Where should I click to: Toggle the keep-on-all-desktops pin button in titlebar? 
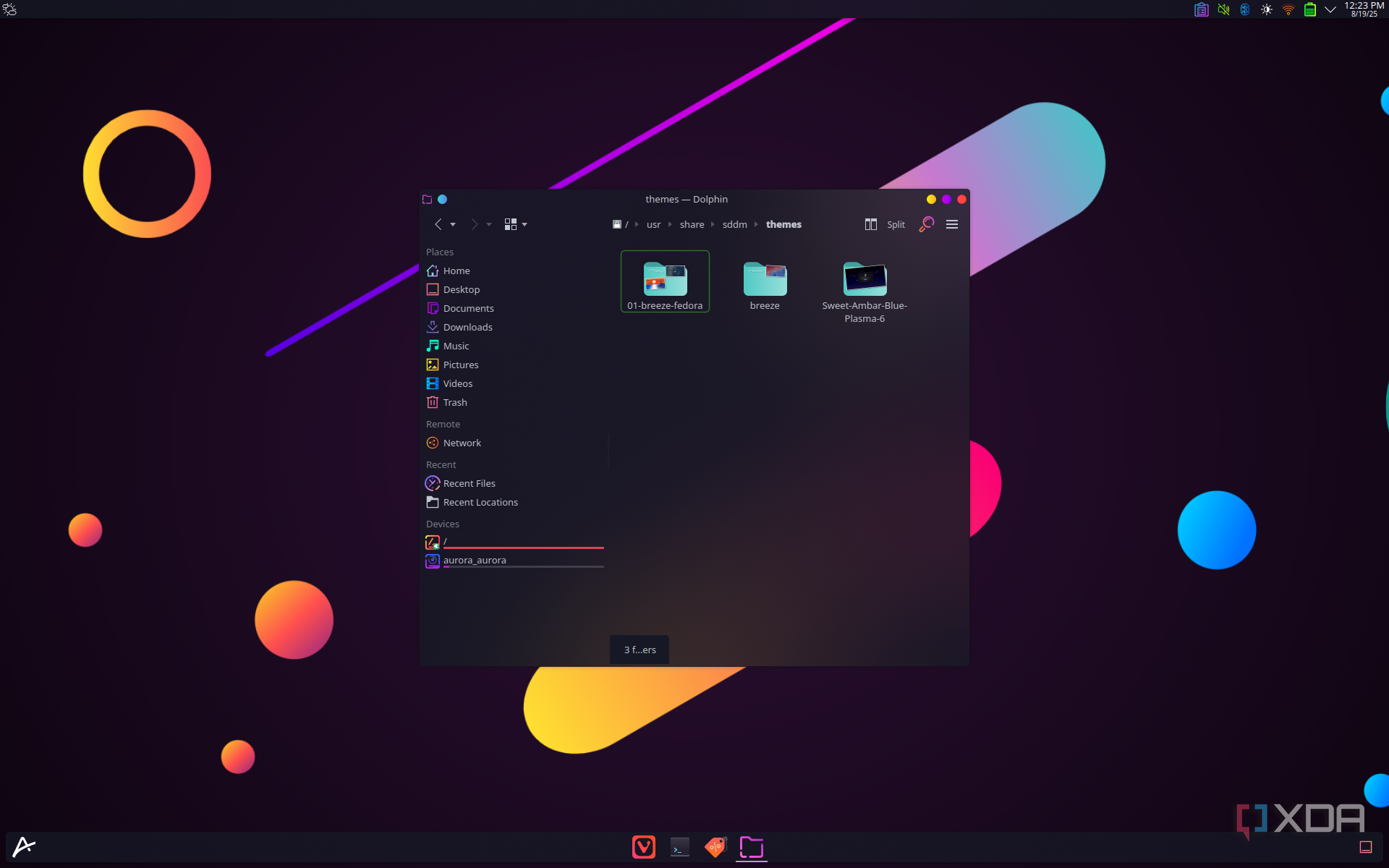pyautogui.click(x=442, y=199)
